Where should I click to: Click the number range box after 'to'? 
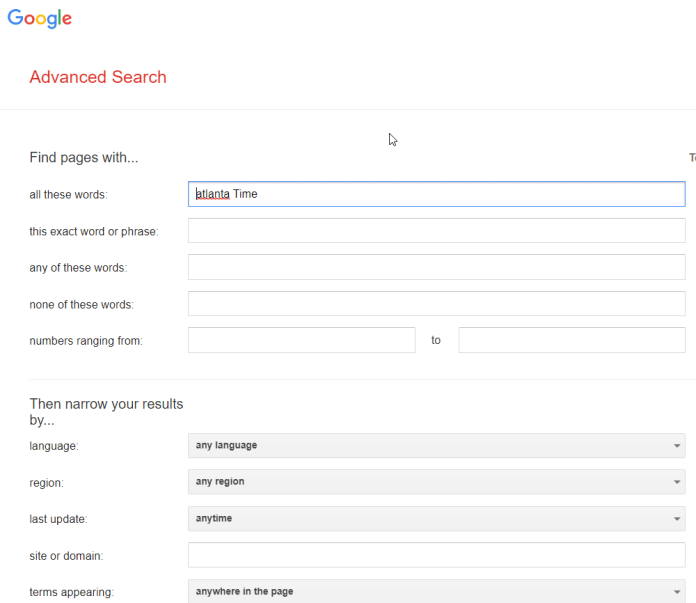pyautogui.click(x=571, y=340)
